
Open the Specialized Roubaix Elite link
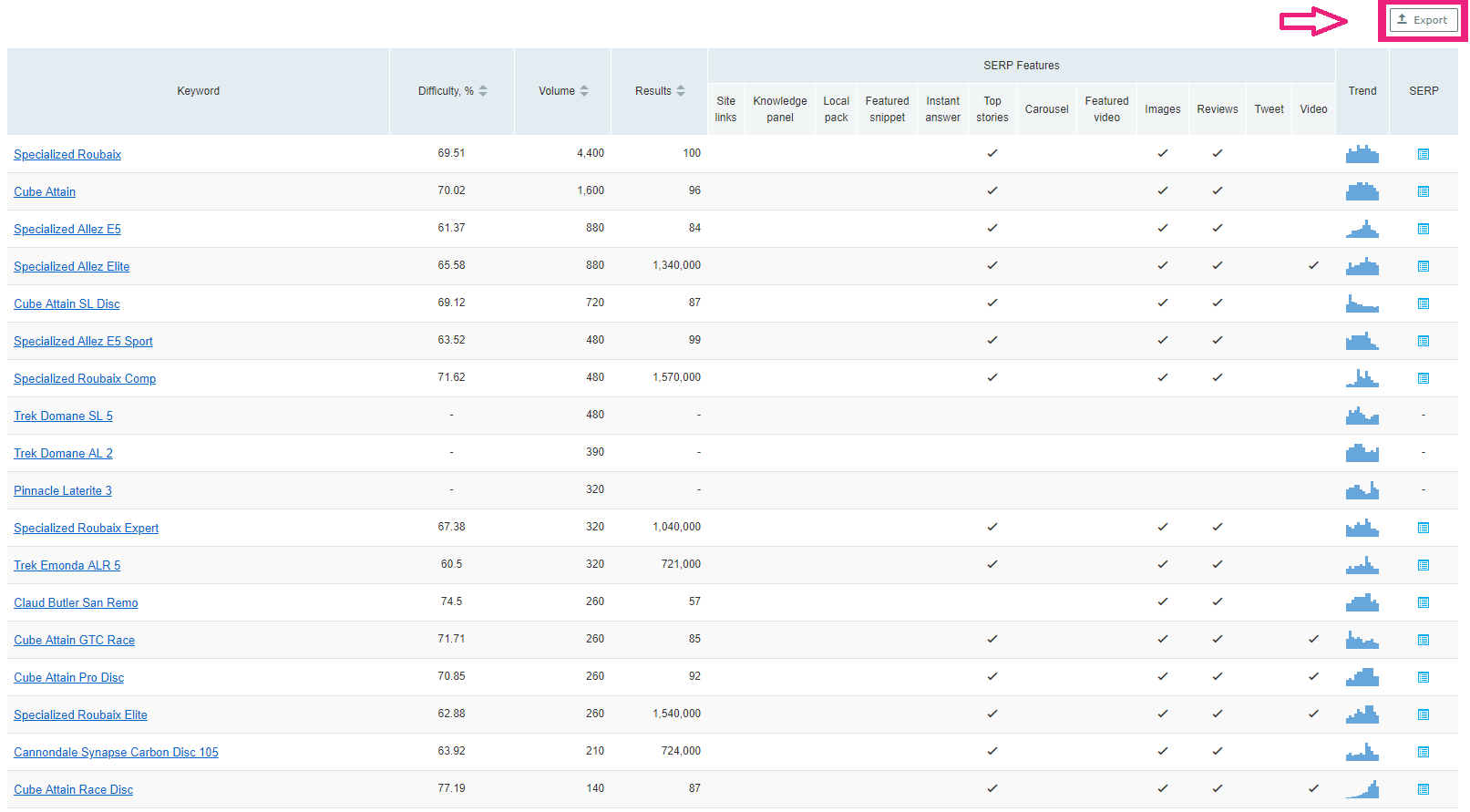point(80,715)
